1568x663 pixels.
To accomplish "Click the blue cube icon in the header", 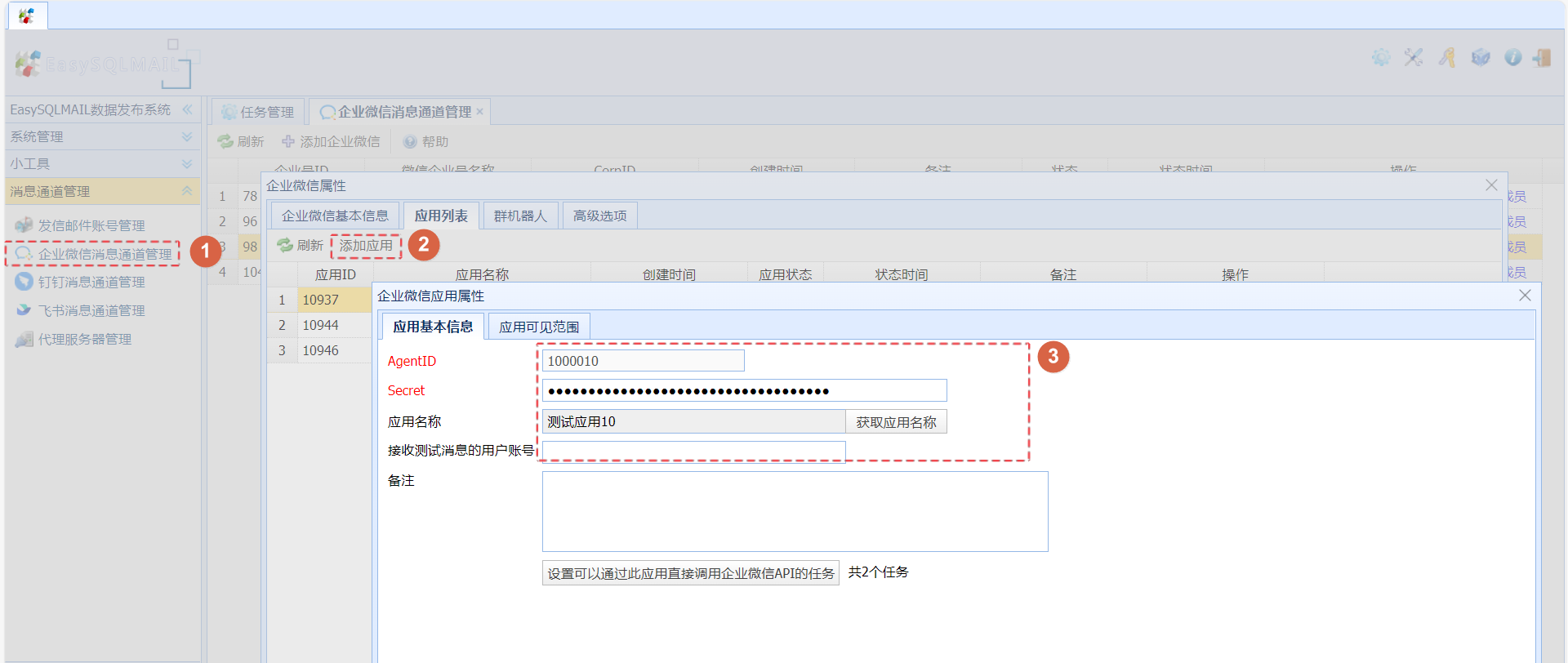I will pos(1481,57).
